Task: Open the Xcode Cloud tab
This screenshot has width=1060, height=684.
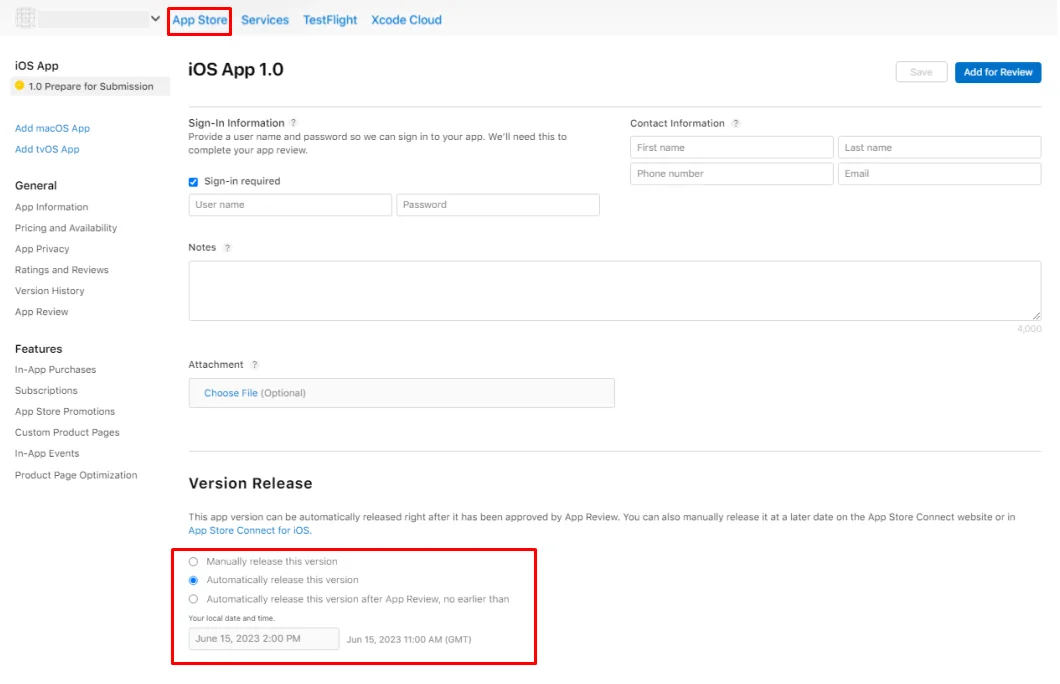Action: point(406,20)
